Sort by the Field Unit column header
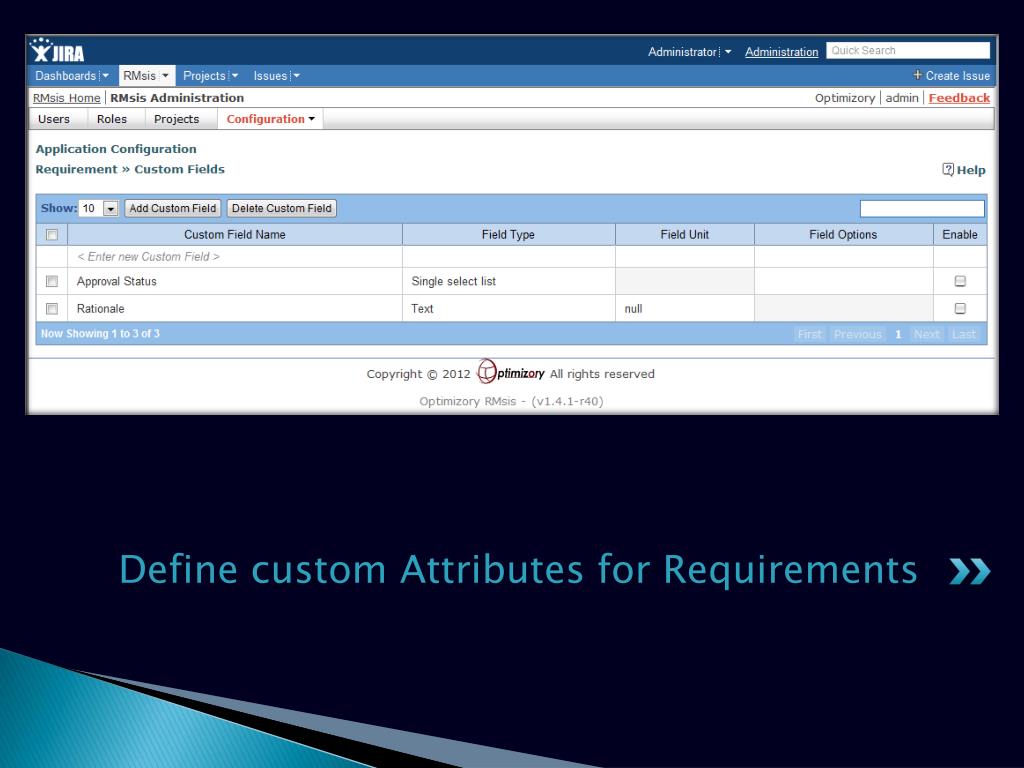Viewport: 1024px width, 768px height. pyautogui.click(x=685, y=234)
